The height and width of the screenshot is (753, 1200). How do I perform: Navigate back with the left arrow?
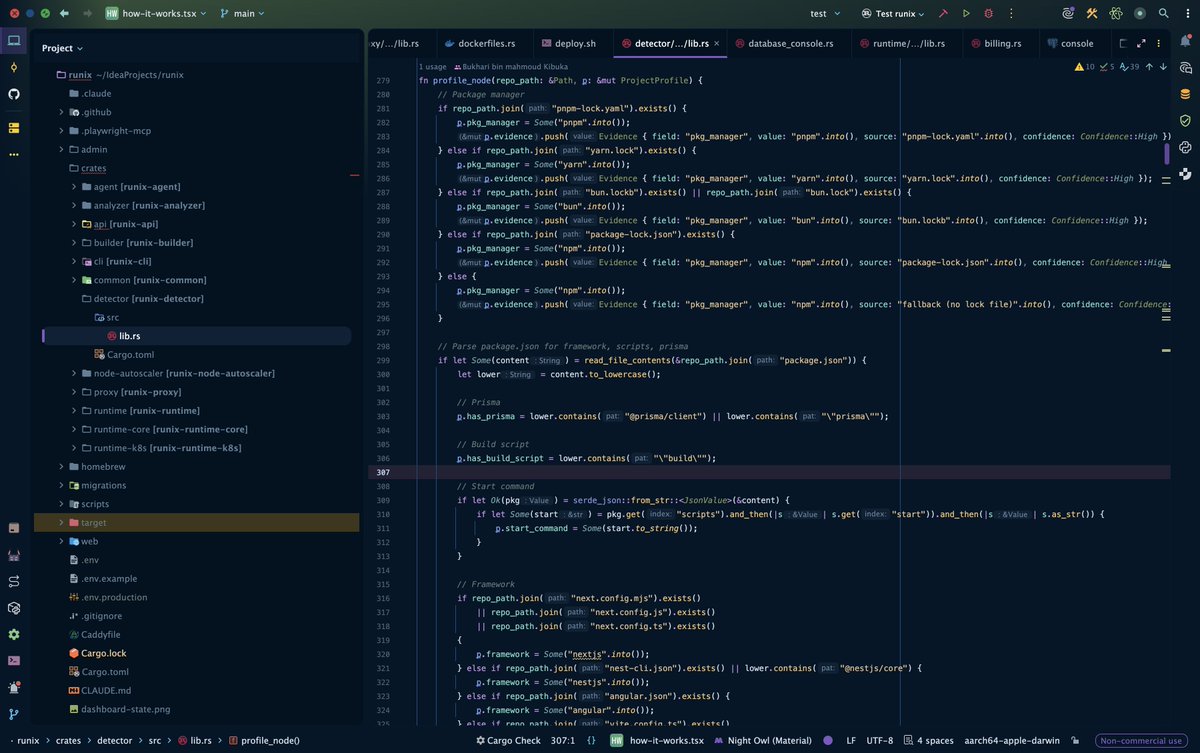tap(64, 14)
